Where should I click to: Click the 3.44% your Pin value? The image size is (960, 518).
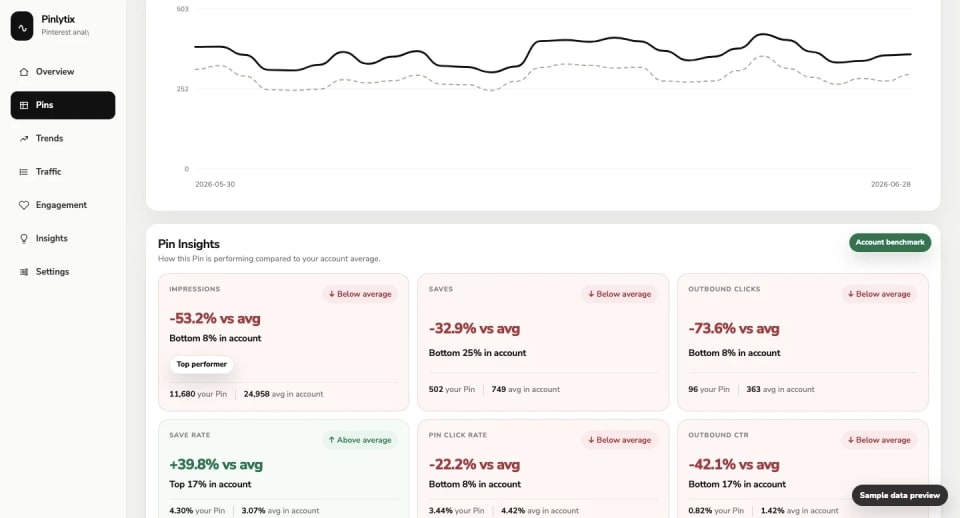457,511
